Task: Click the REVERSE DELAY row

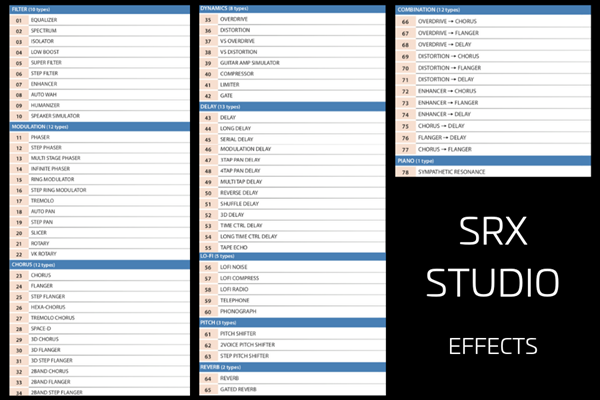Action: pos(292,193)
